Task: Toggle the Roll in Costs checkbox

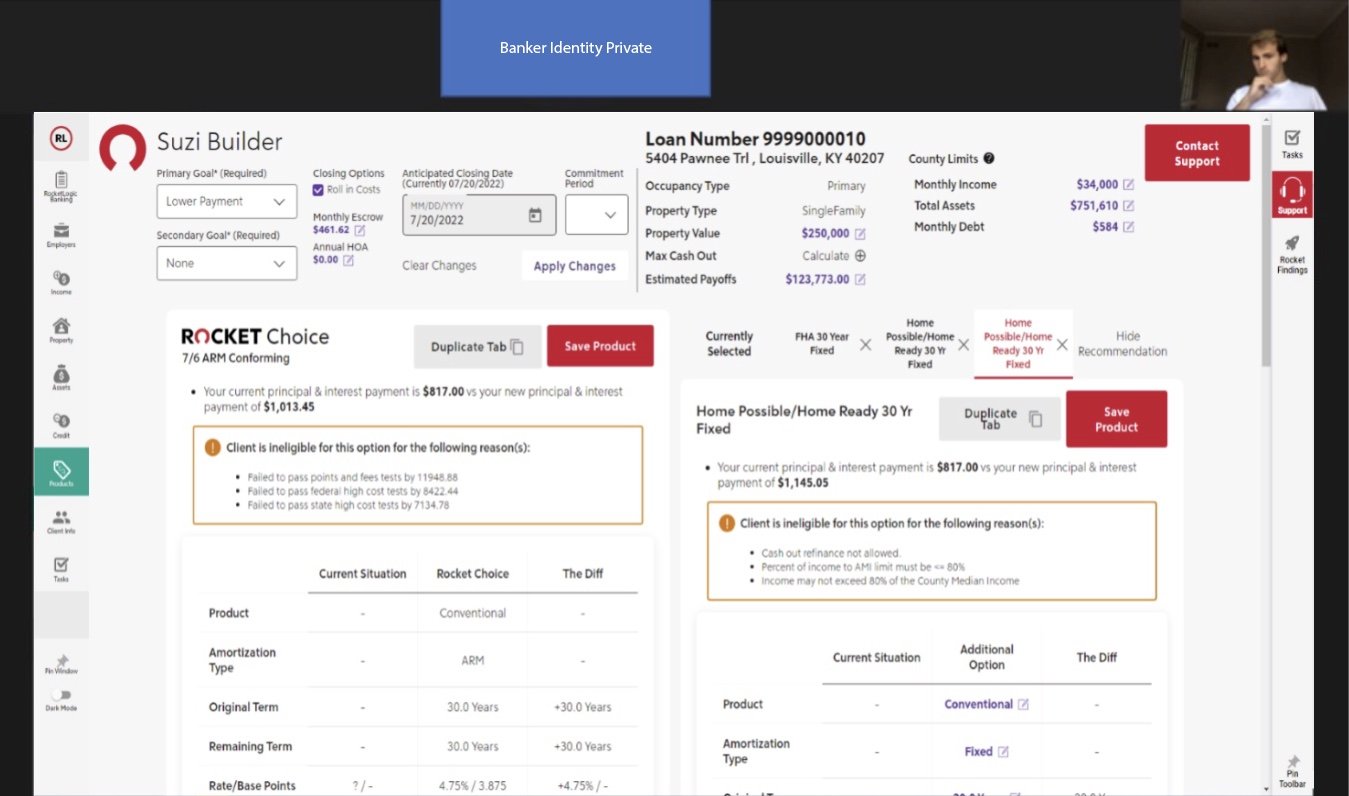Action: click(x=318, y=190)
